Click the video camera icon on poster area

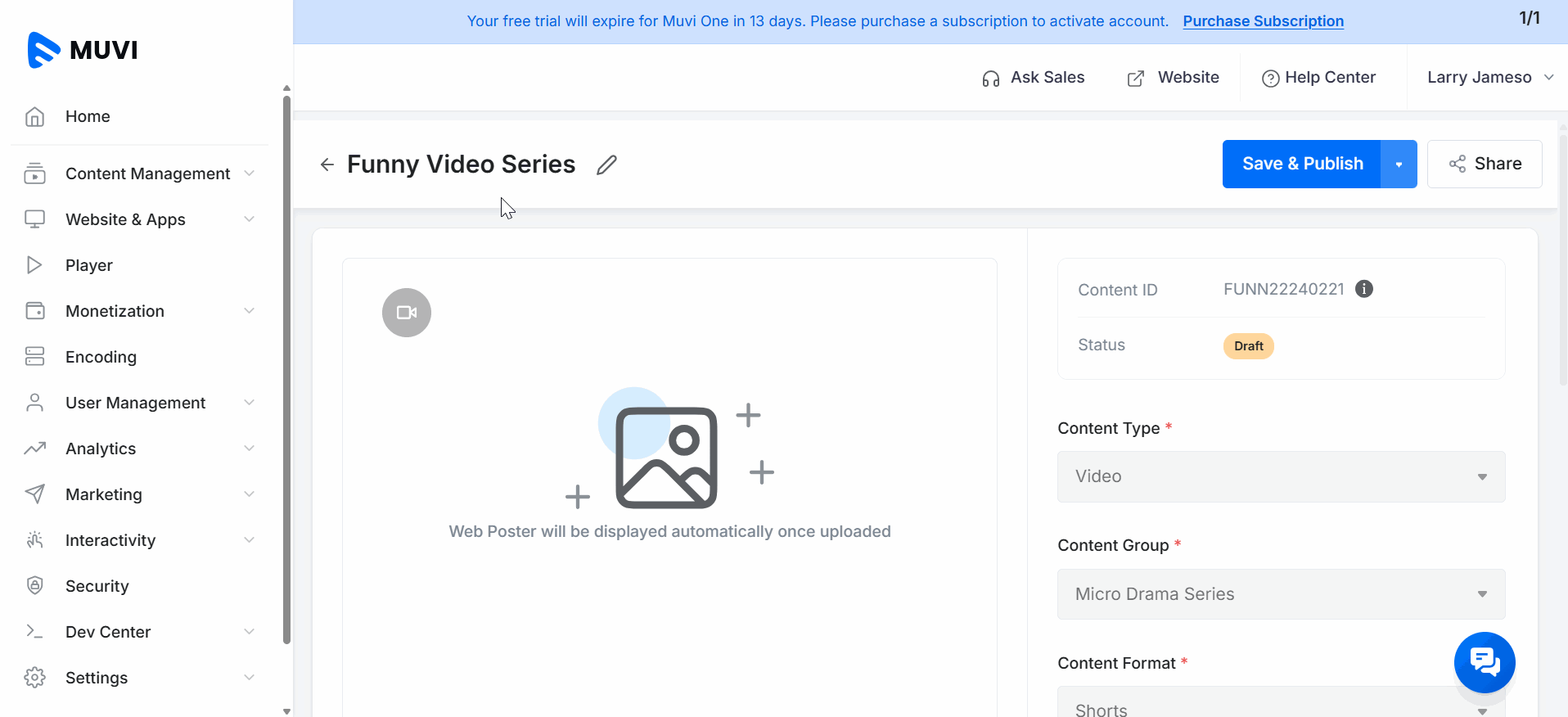click(407, 313)
